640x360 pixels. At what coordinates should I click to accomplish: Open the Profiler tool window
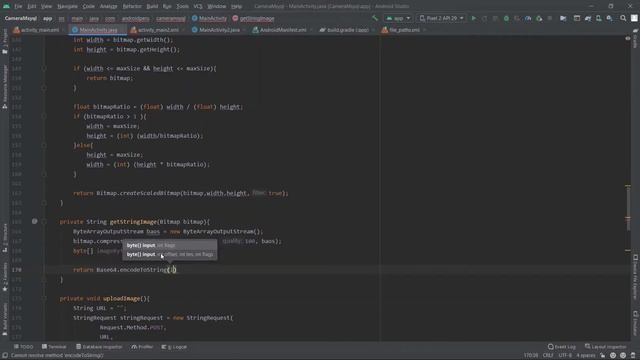[x=142, y=347]
